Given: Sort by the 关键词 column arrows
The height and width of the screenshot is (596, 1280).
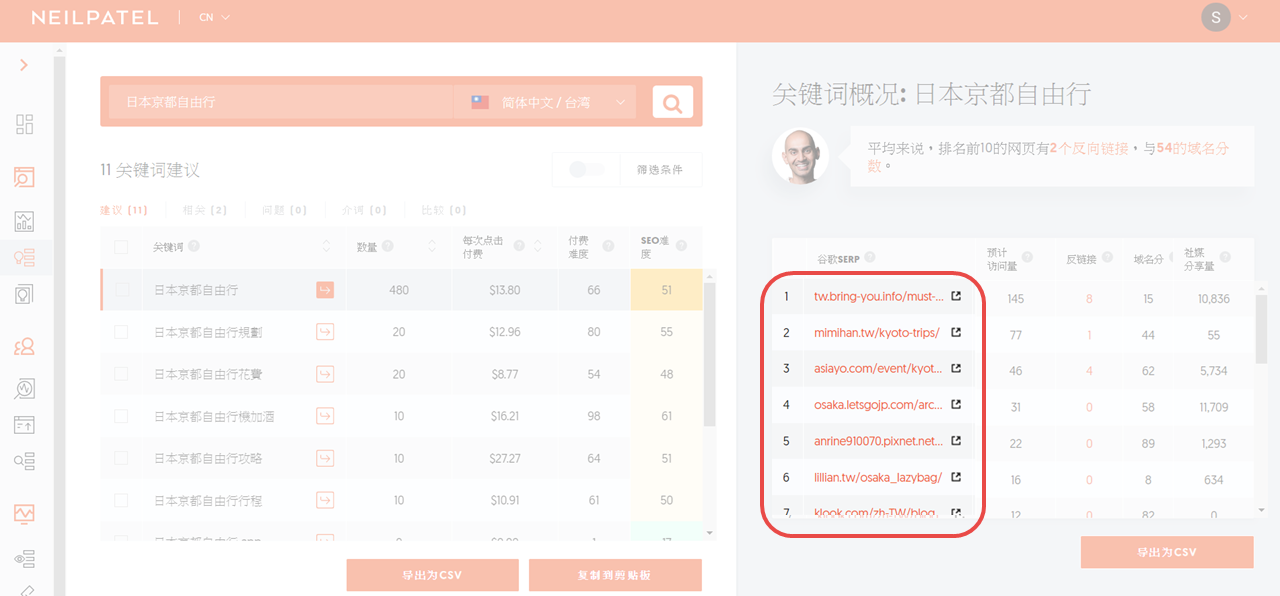Looking at the screenshot, I should click(326, 247).
